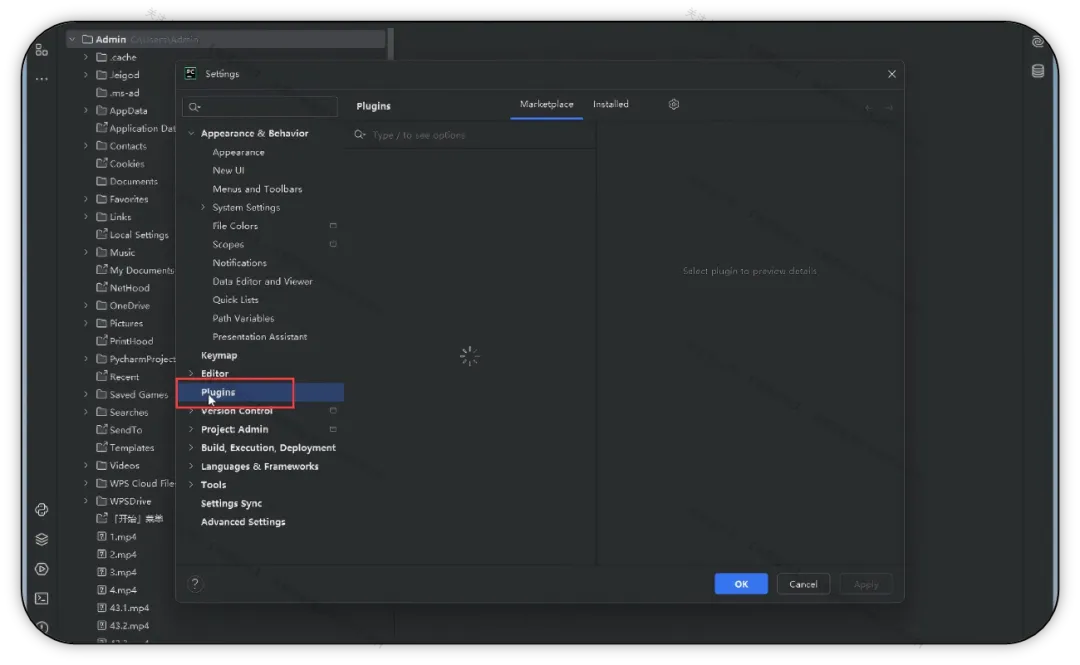Image resolution: width=1080 pixels, height=665 pixels.
Task: Click the settings search input field
Action: pos(260,107)
